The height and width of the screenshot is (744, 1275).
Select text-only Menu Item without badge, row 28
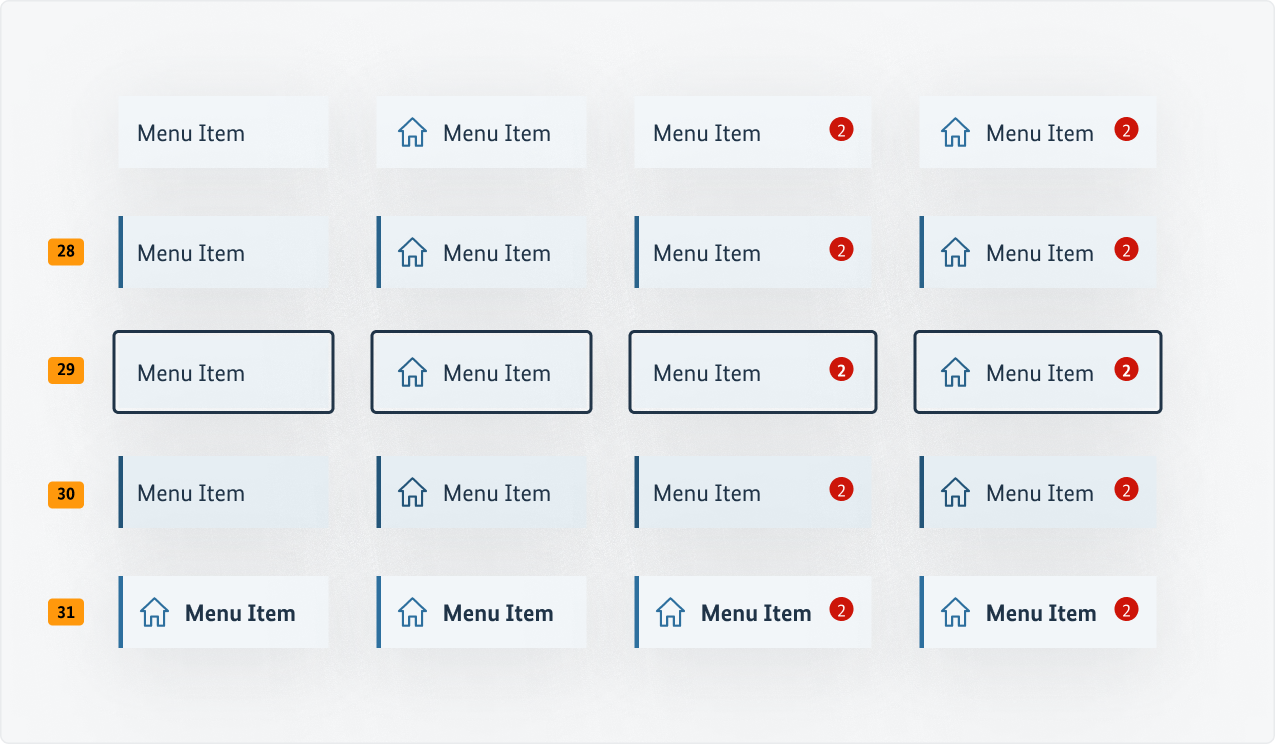click(191, 253)
